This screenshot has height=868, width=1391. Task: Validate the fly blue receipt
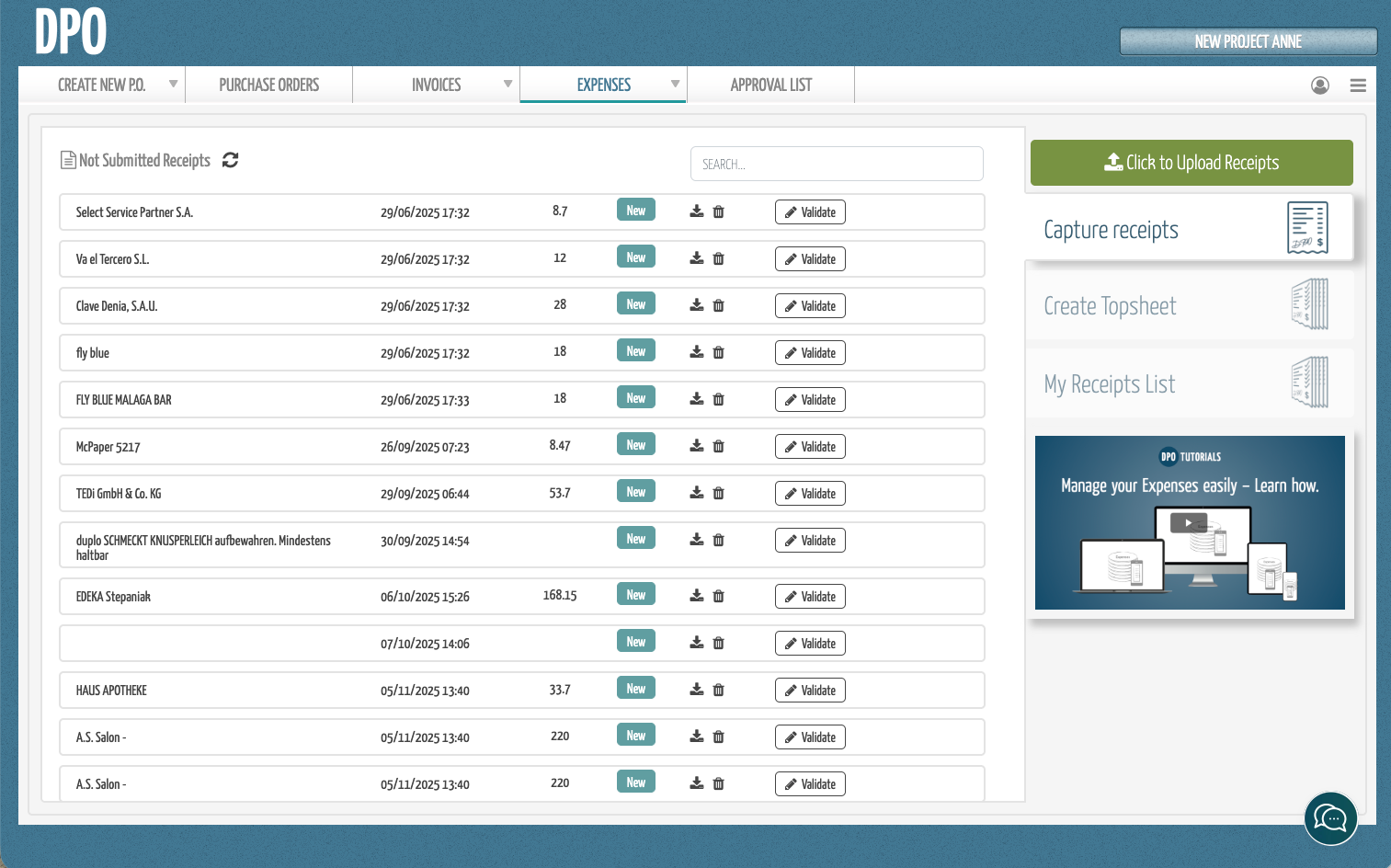click(810, 353)
